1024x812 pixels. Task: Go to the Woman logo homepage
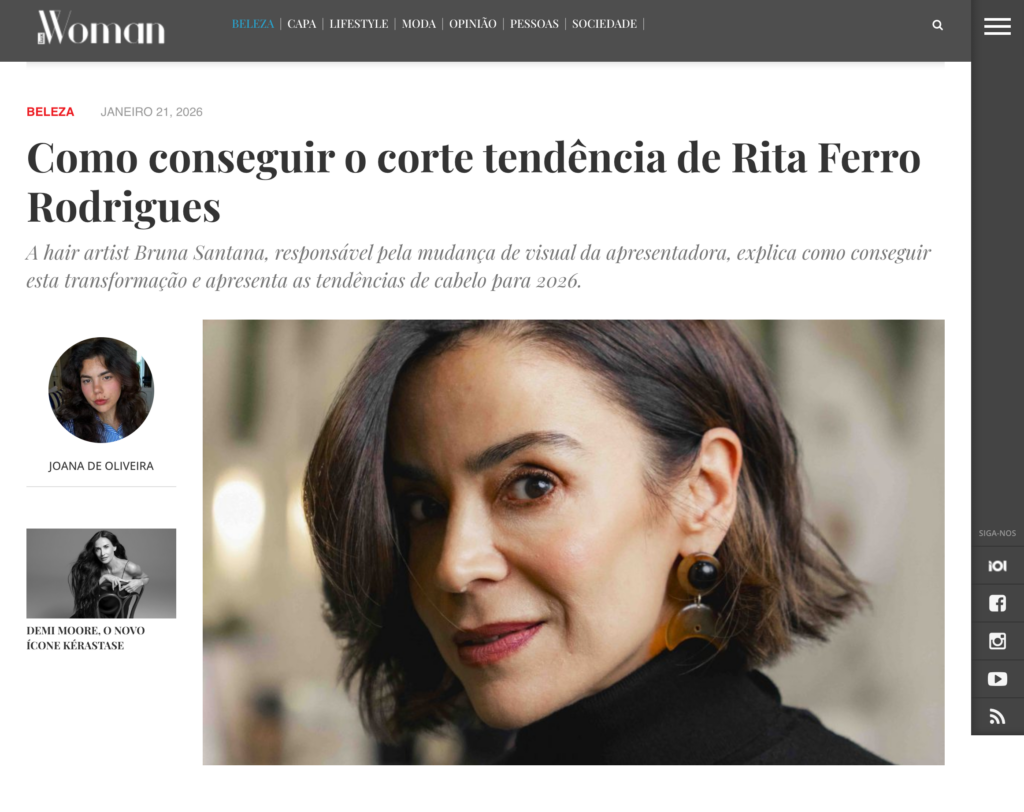[101, 28]
